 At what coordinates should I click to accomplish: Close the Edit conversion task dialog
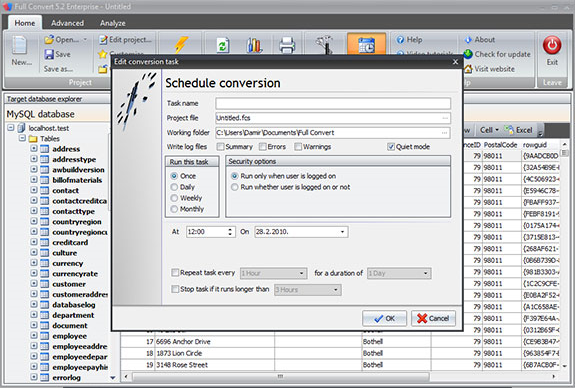point(455,62)
